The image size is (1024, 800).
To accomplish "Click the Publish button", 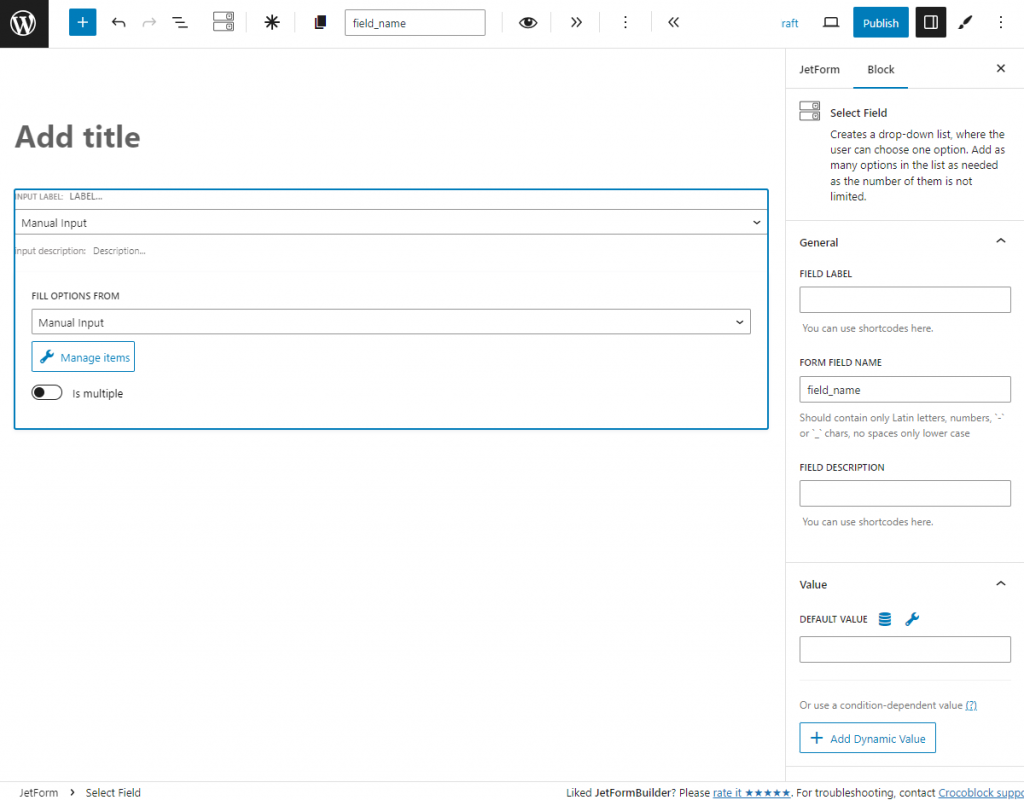I will click(880, 21).
